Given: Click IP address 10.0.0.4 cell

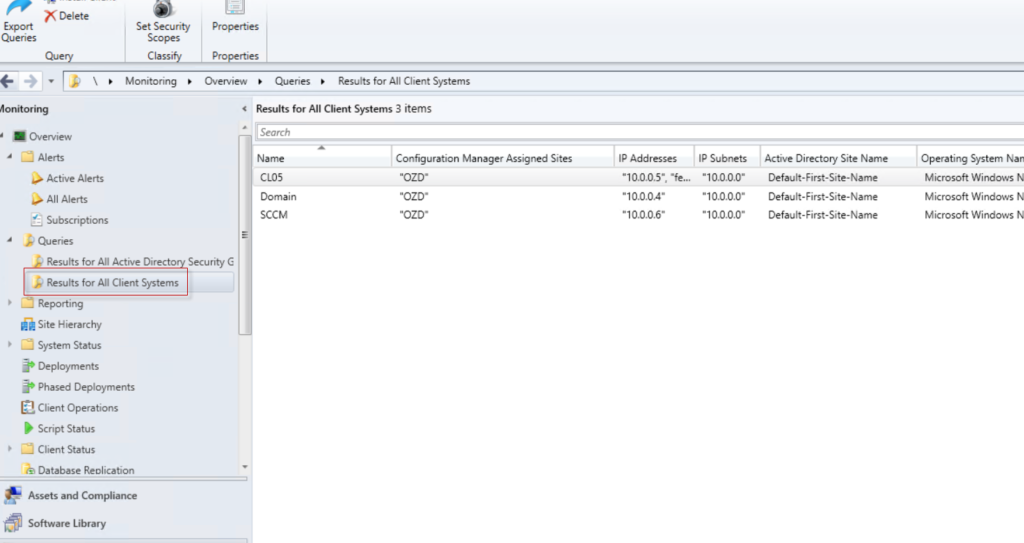Looking at the screenshot, I should point(643,196).
